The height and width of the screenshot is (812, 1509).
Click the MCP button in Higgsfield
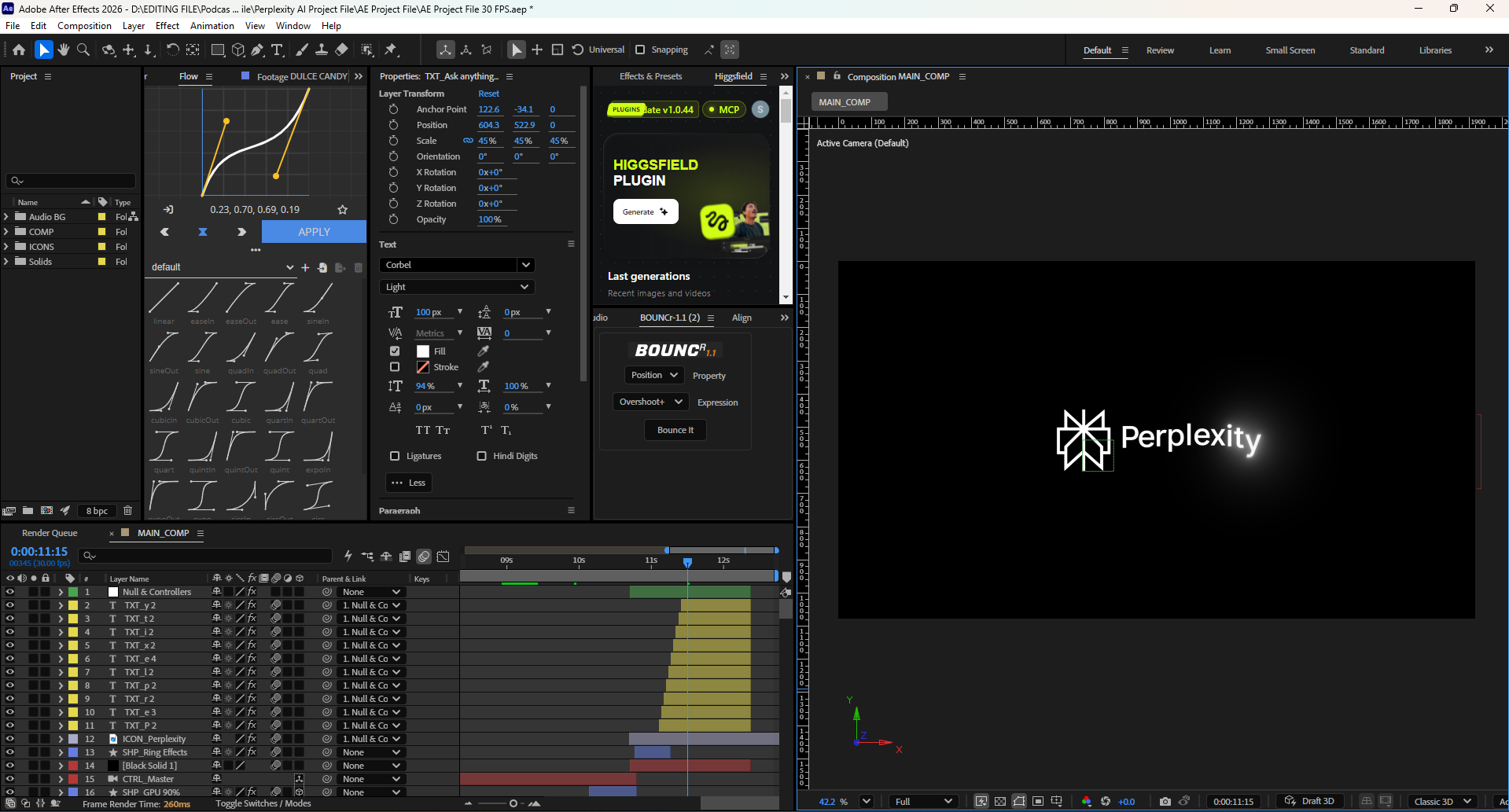(723, 109)
